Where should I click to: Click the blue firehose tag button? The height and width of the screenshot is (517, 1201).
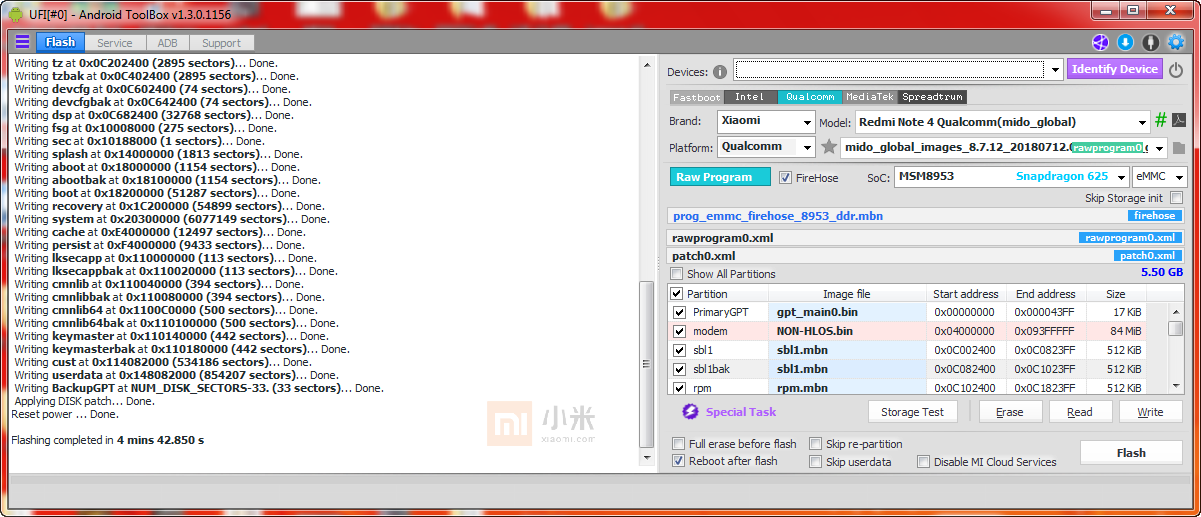click(1153, 216)
